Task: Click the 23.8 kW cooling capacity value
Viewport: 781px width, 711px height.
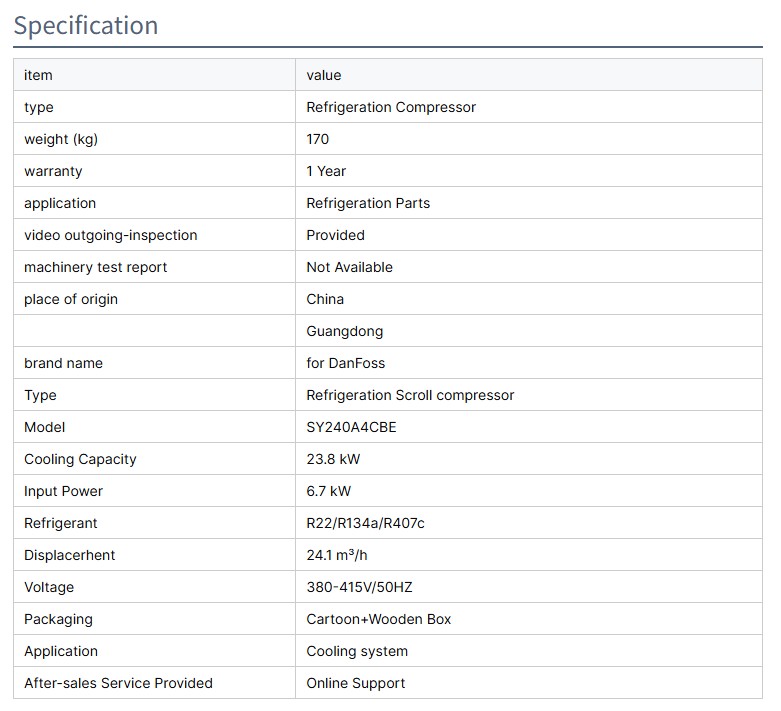Action: (x=333, y=459)
